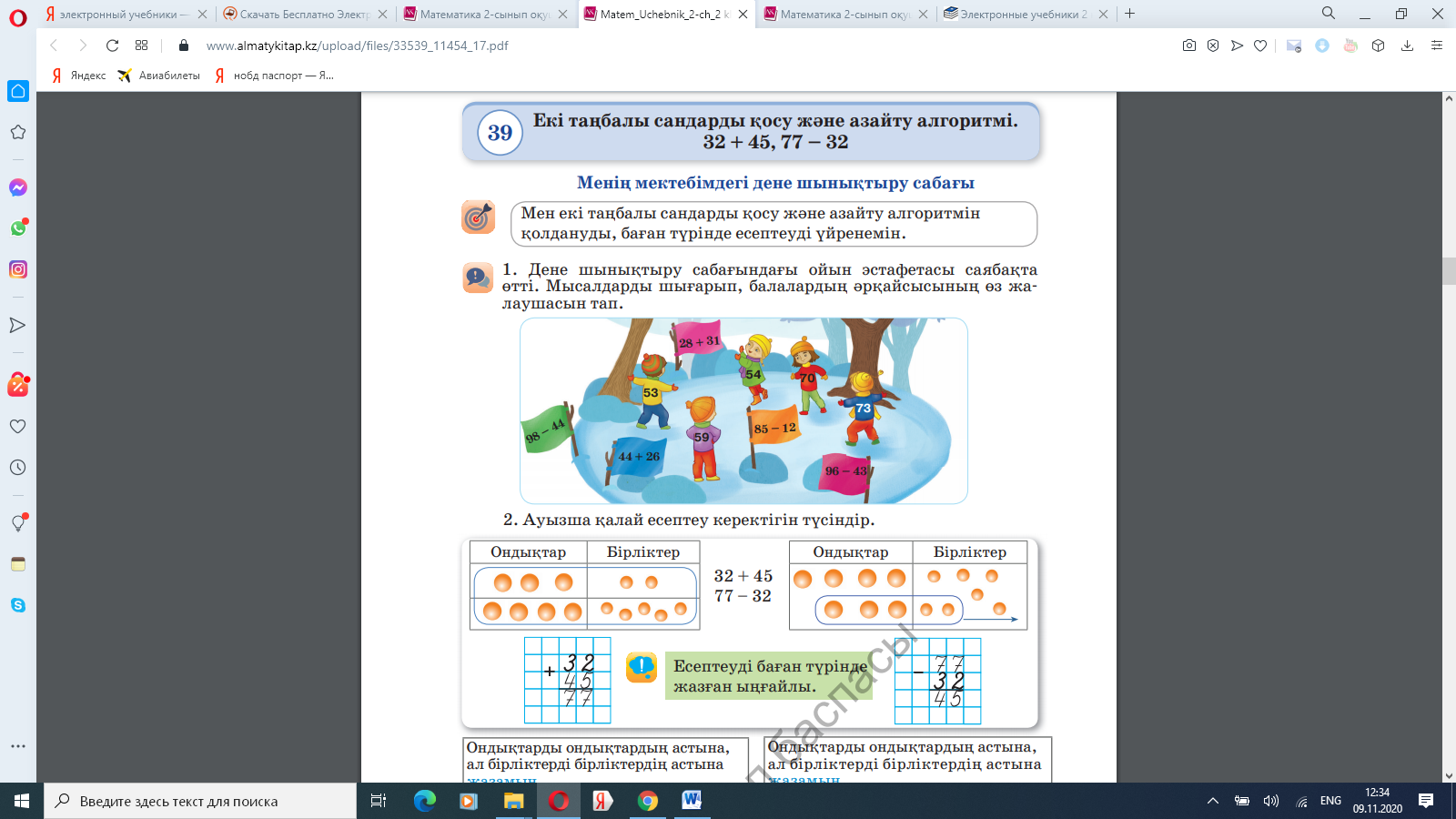Open the home icon in the Opera sidebar
This screenshot has width=1456, height=819.
pyautogui.click(x=18, y=91)
